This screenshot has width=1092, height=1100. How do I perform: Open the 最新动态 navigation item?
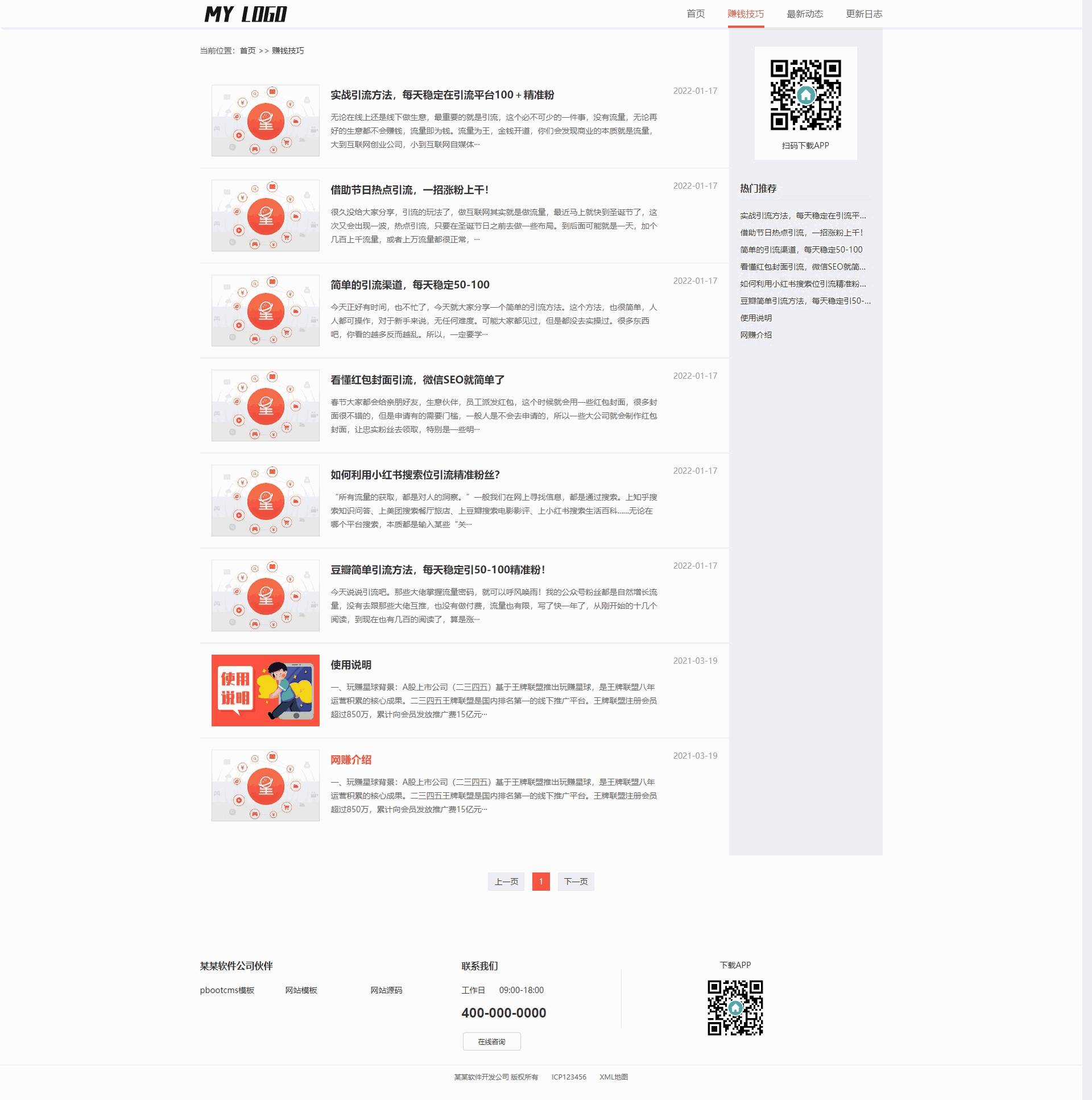[x=804, y=14]
